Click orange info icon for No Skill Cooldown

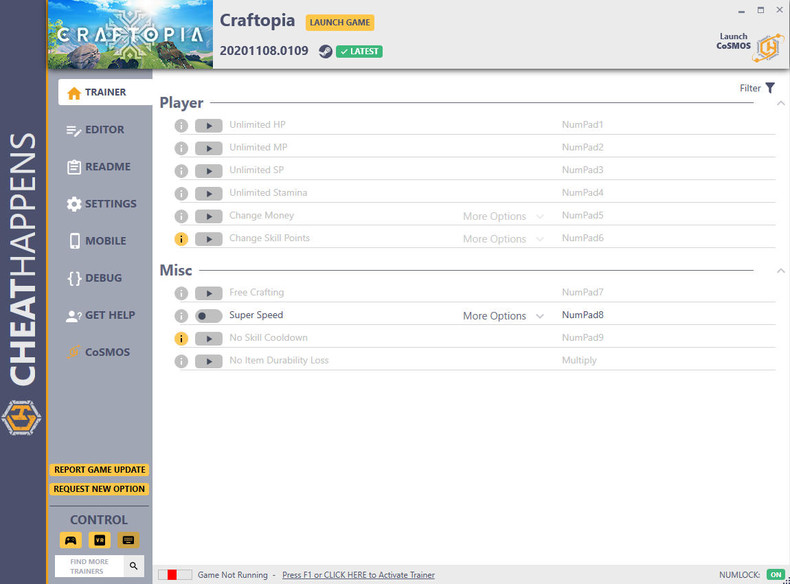coord(181,339)
